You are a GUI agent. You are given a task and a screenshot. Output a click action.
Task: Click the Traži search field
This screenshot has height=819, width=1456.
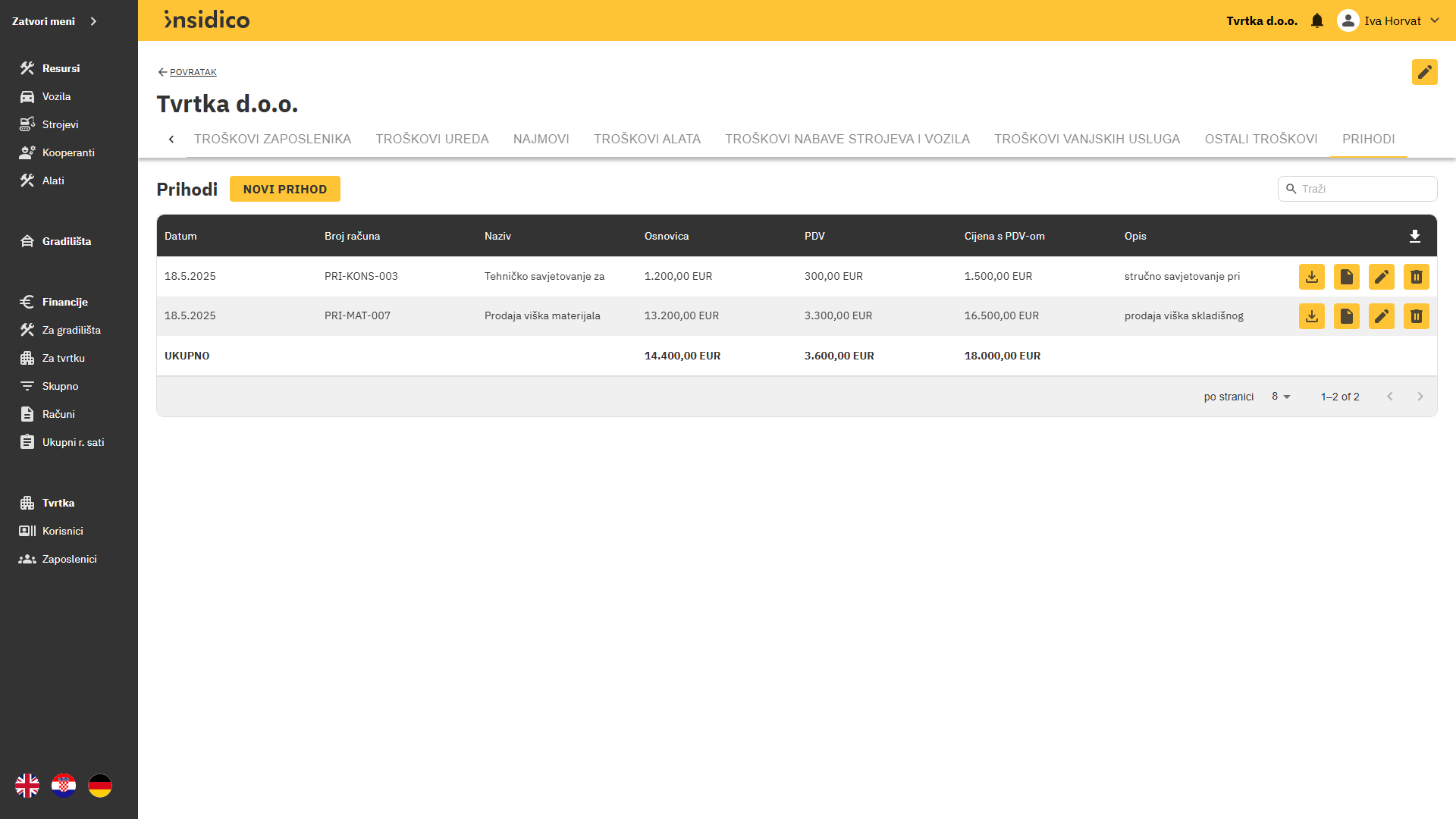point(1363,189)
